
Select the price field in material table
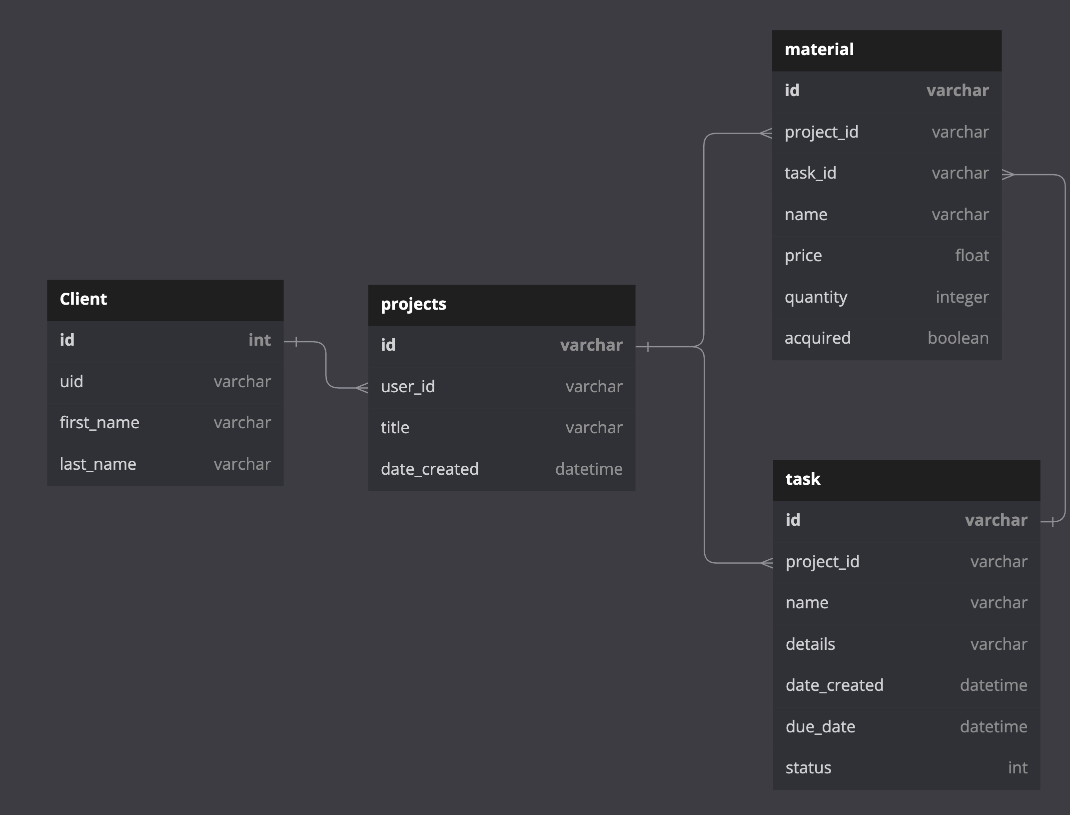pyautogui.click(x=803, y=255)
